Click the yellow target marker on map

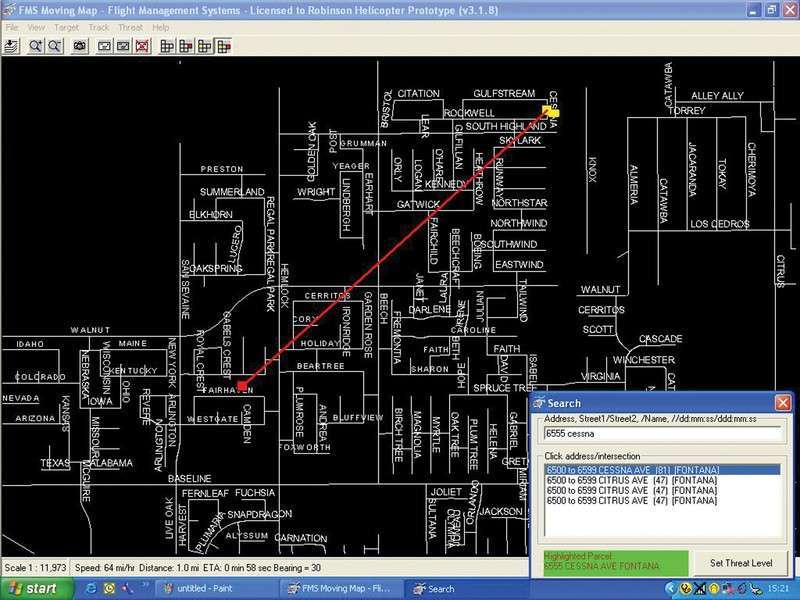(x=550, y=111)
